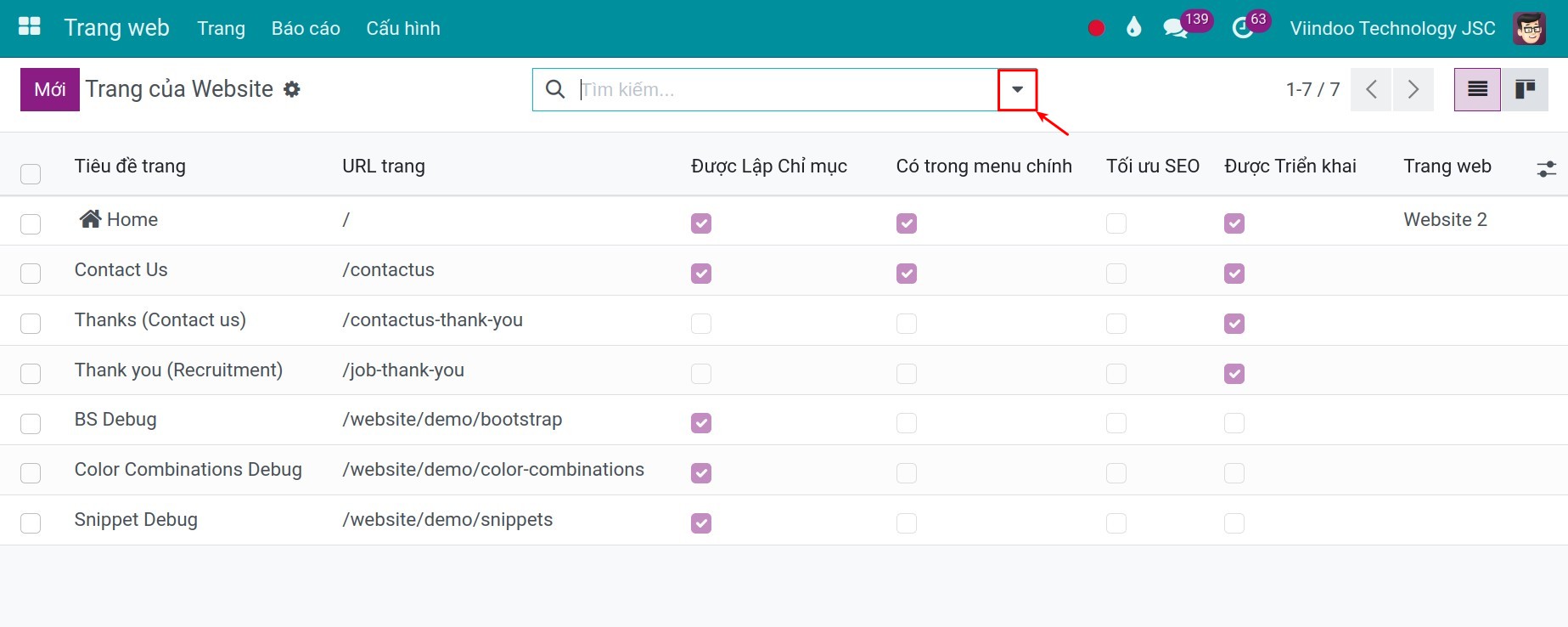The width and height of the screenshot is (1568, 627).
Task: Go to previous page with left arrow
Action: point(1371,89)
